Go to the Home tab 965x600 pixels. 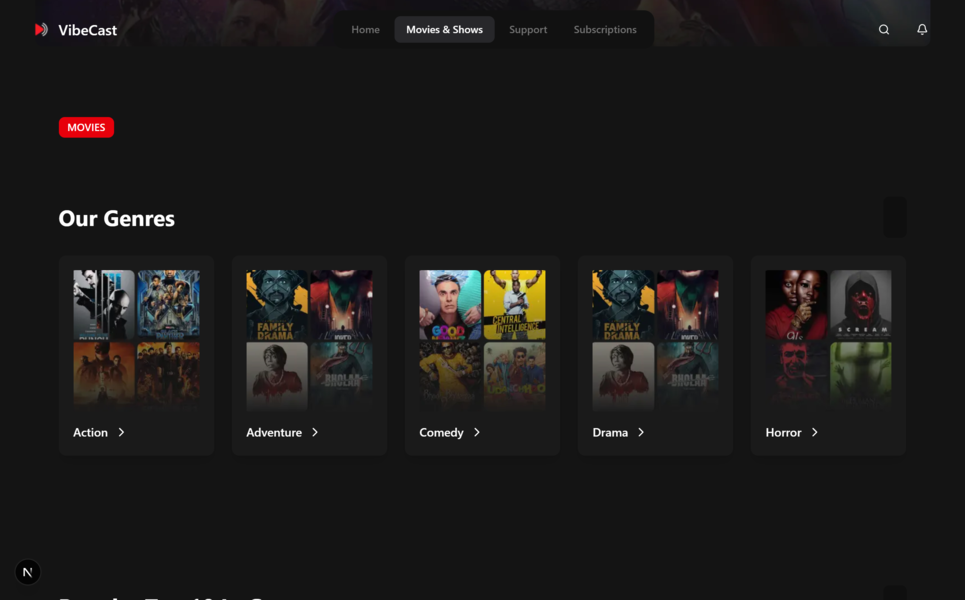365,30
